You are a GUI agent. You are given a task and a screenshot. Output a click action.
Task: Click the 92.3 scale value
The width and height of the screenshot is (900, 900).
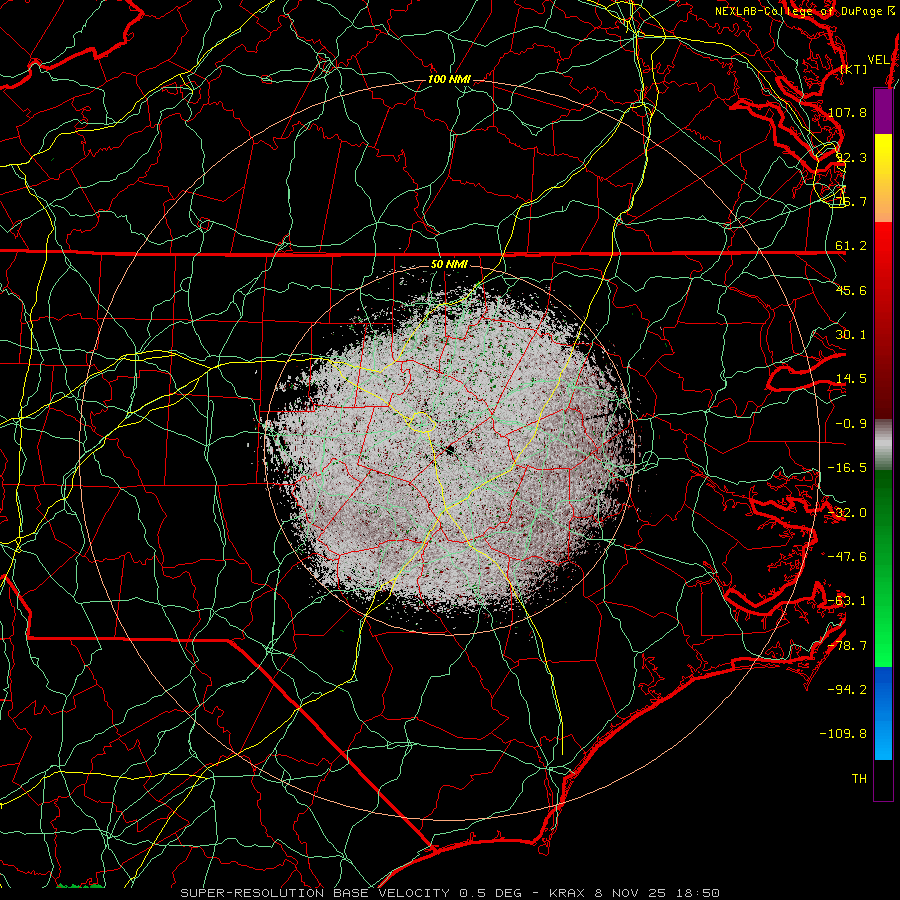click(x=851, y=157)
